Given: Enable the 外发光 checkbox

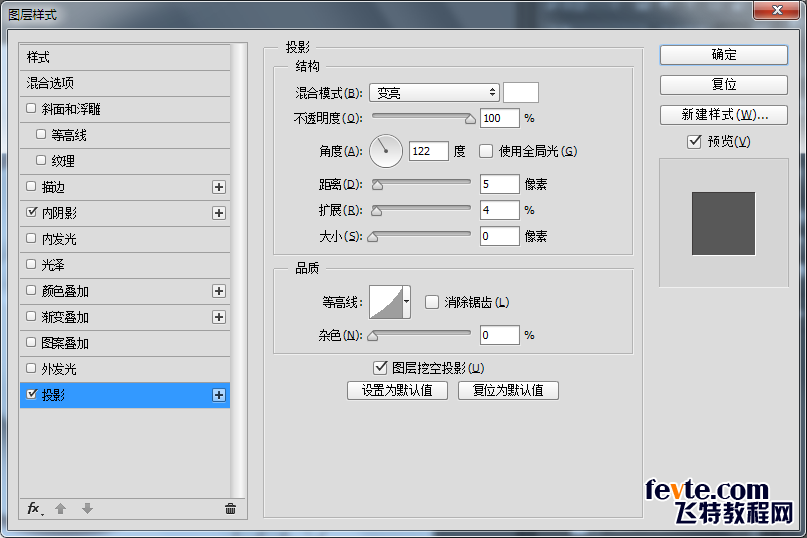Looking at the screenshot, I should 31,369.
